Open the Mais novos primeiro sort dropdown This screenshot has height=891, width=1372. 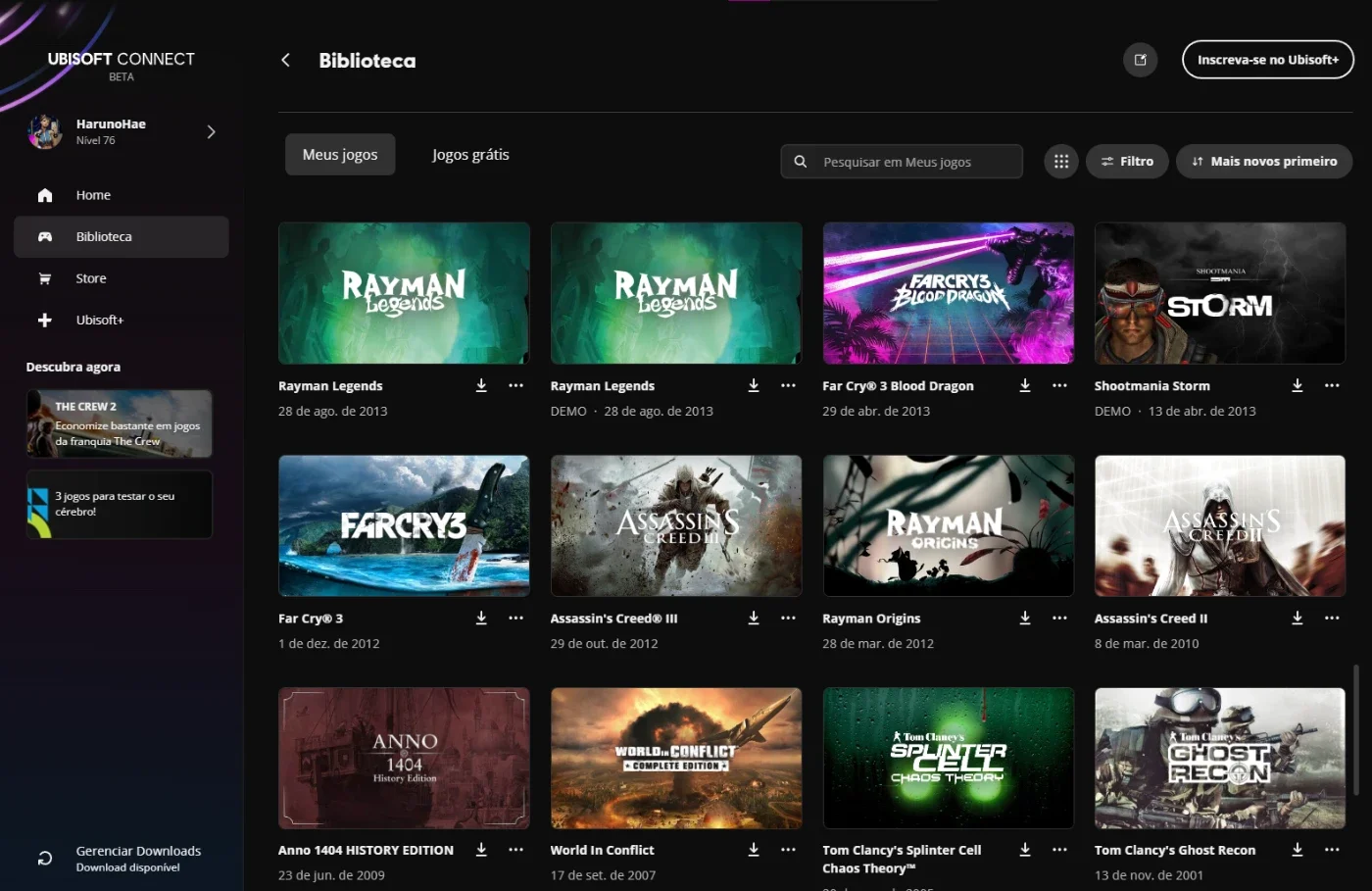[x=1264, y=162]
